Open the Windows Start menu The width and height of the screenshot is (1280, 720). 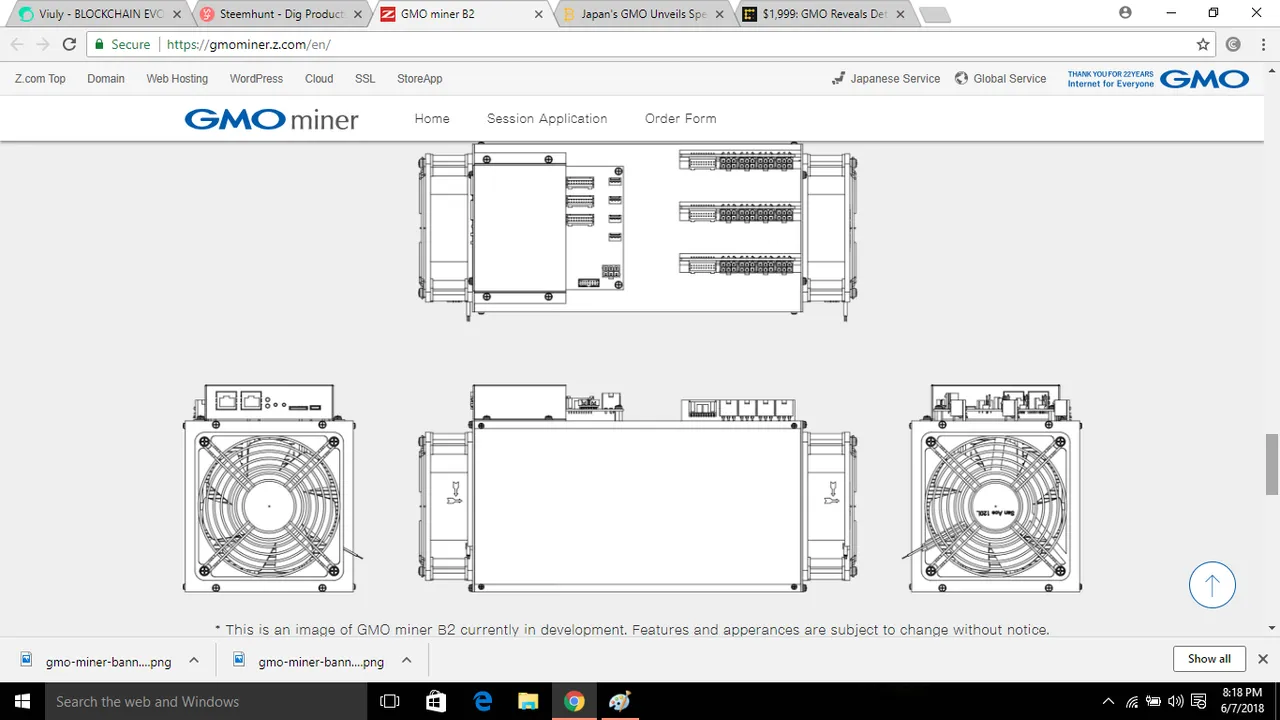pos(21,701)
